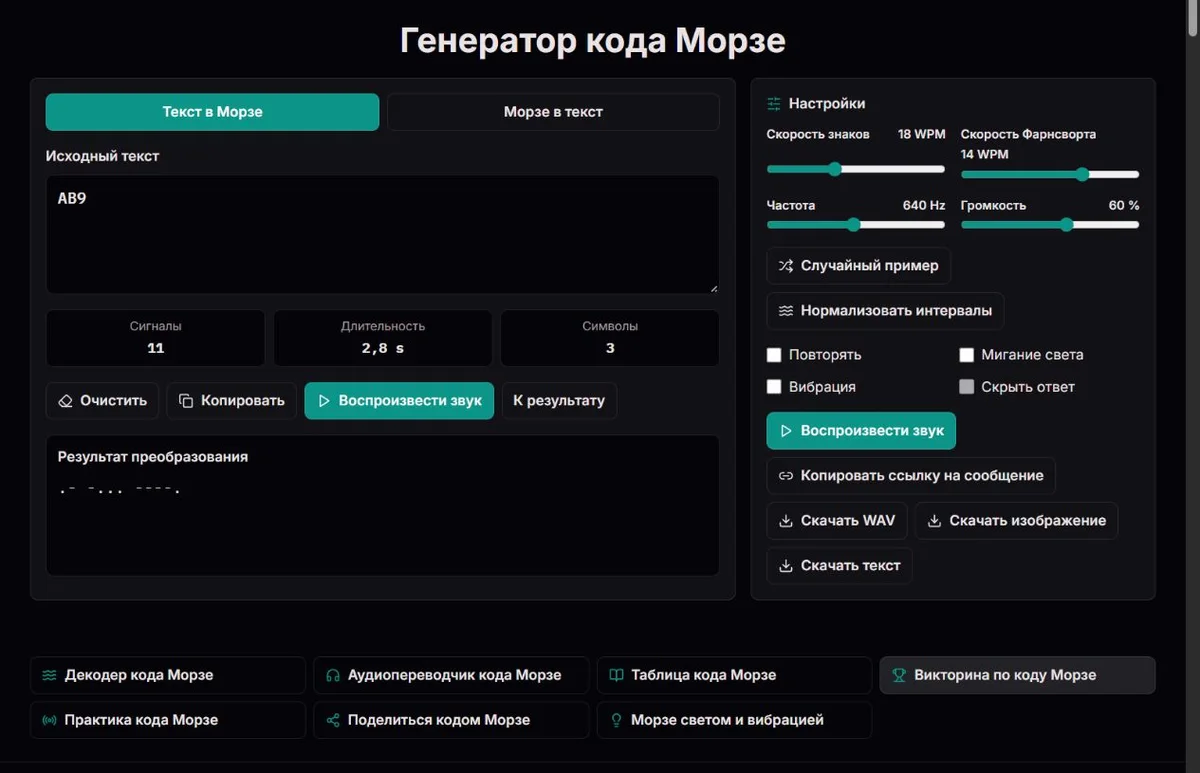Click the 18 WPM value

click(x=921, y=134)
